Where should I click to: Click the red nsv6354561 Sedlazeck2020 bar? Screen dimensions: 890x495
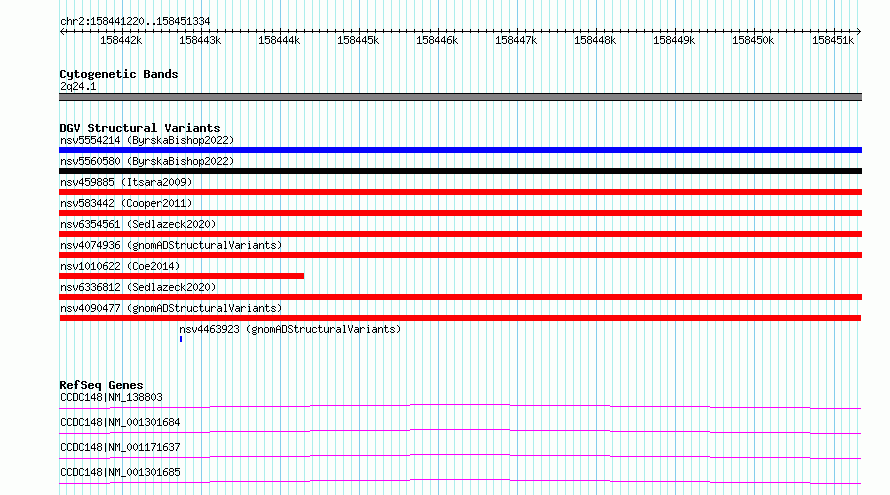point(460,234)
